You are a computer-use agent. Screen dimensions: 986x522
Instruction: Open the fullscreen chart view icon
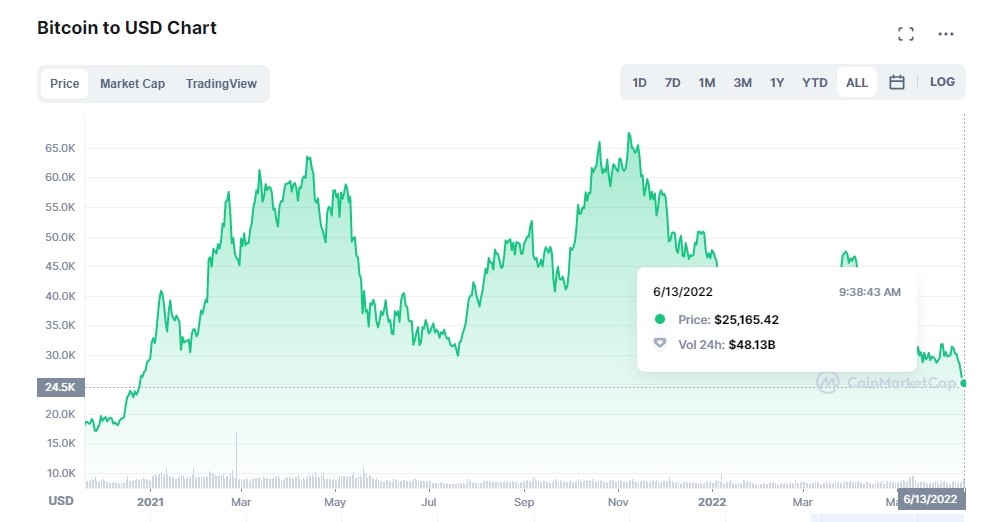(x=906, y=34)
